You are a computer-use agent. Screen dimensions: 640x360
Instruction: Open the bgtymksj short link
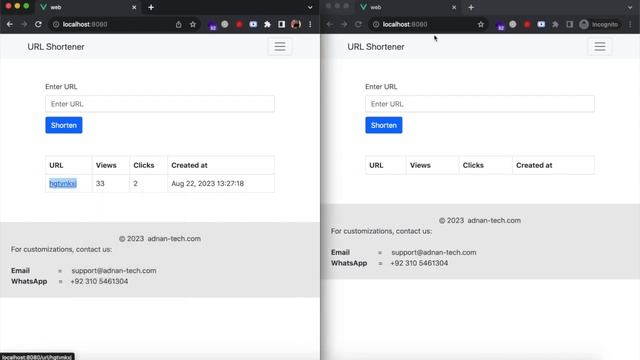tap(63, 184)
